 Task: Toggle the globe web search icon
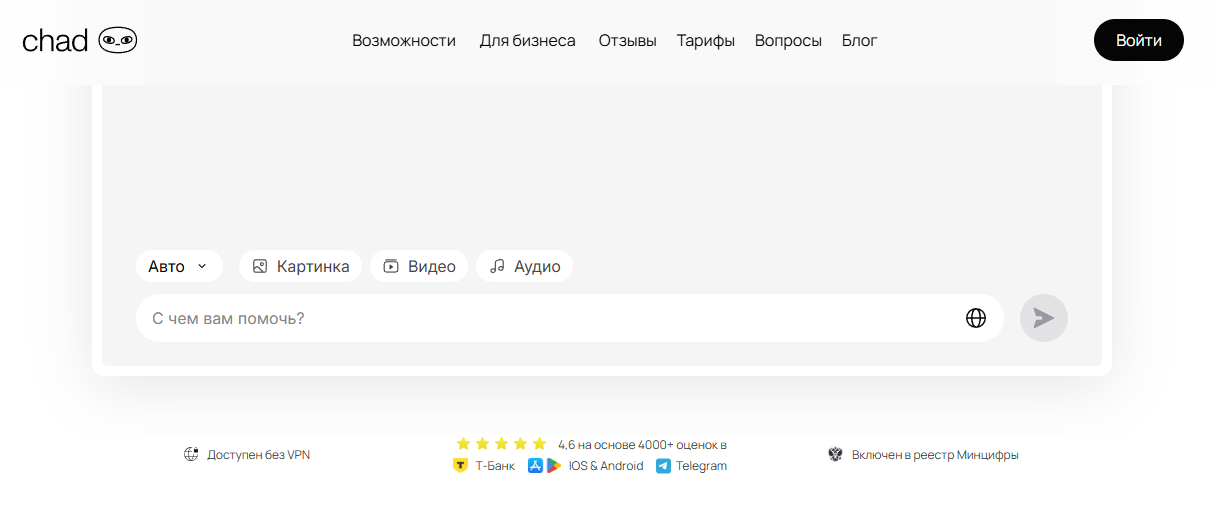coord(976,318)
